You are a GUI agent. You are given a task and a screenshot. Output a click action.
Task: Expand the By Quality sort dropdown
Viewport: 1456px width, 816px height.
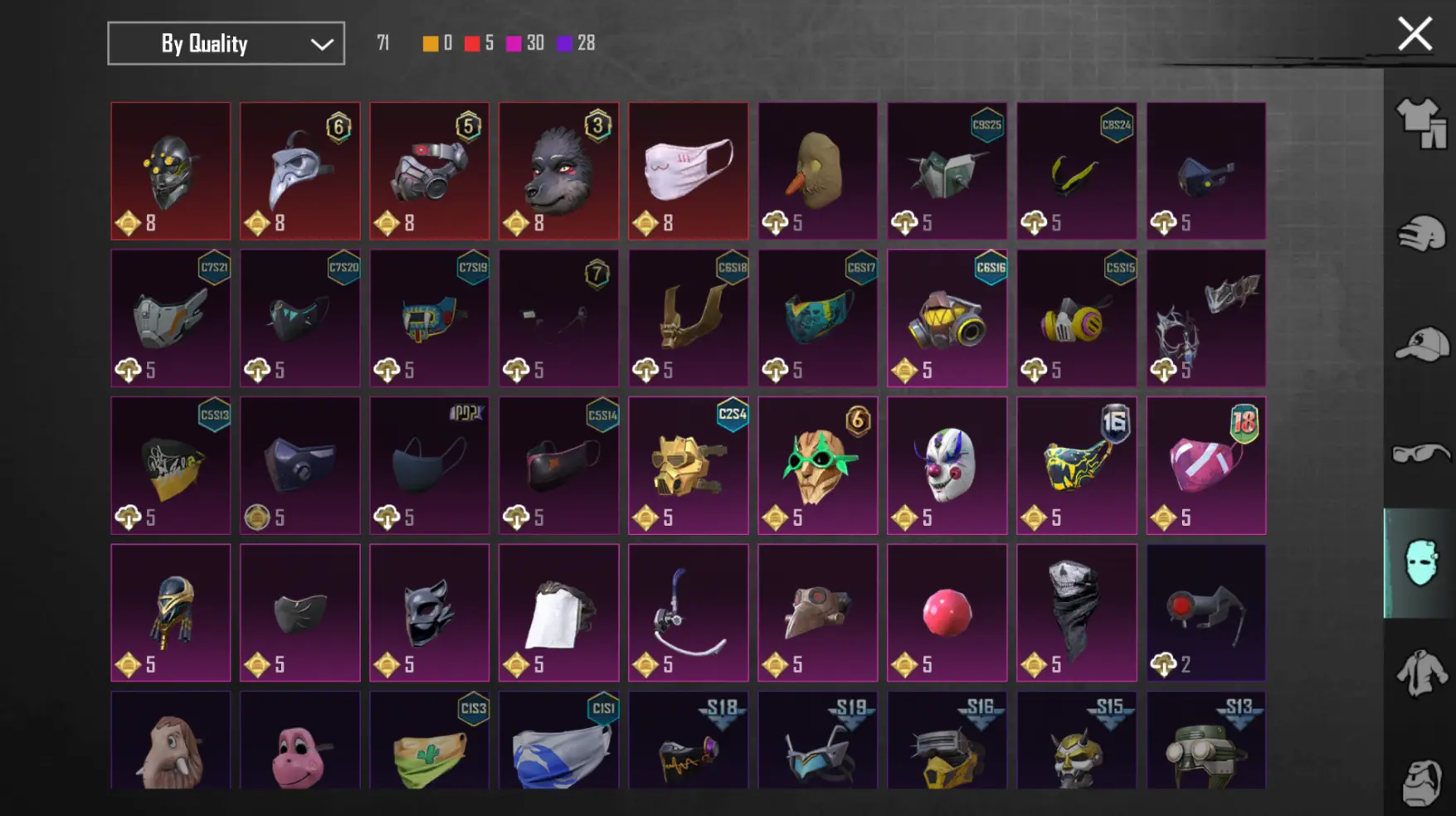pyautogui.click(x=226, y=43)
